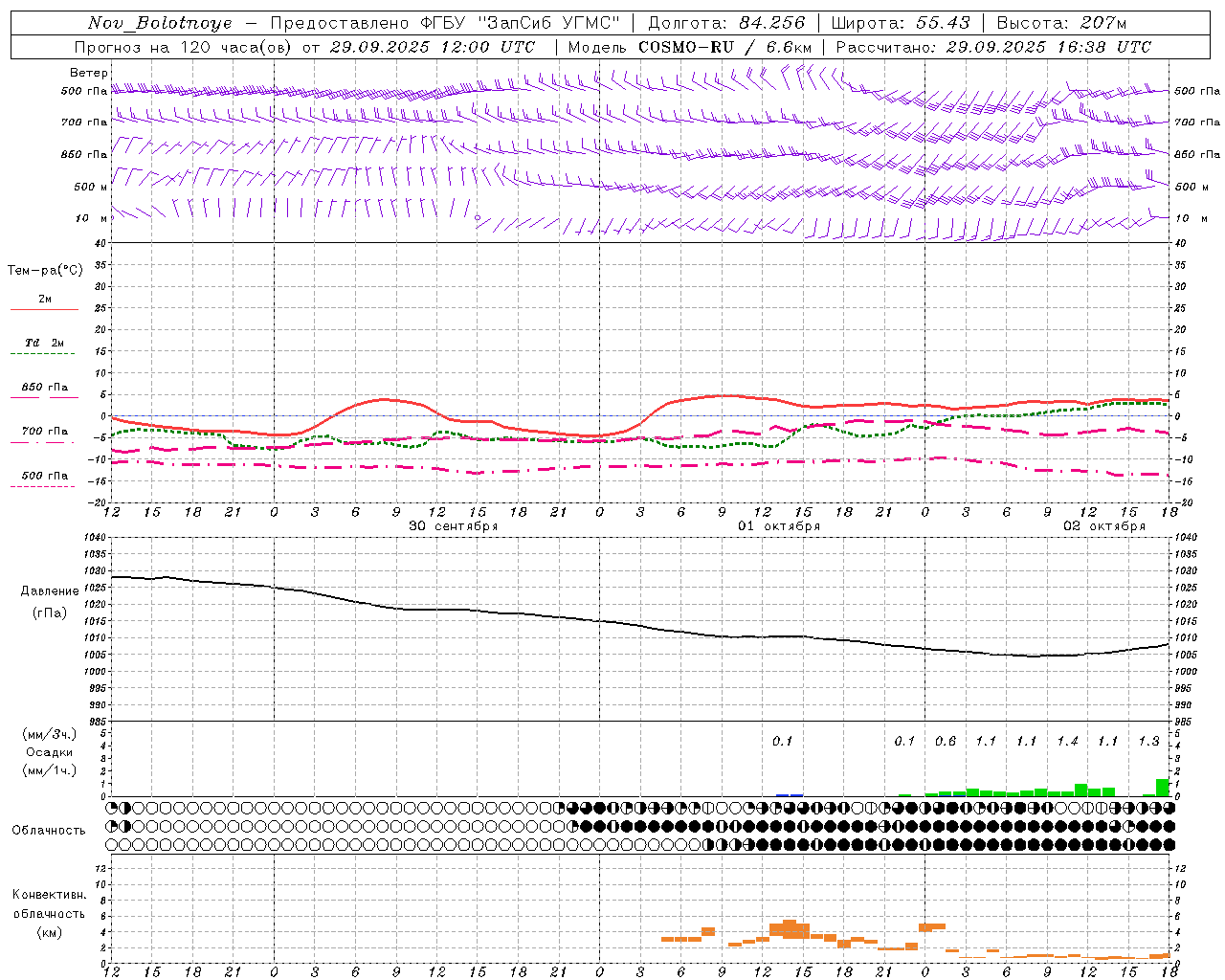Click the 01 октября date label

tap(779, 526)
